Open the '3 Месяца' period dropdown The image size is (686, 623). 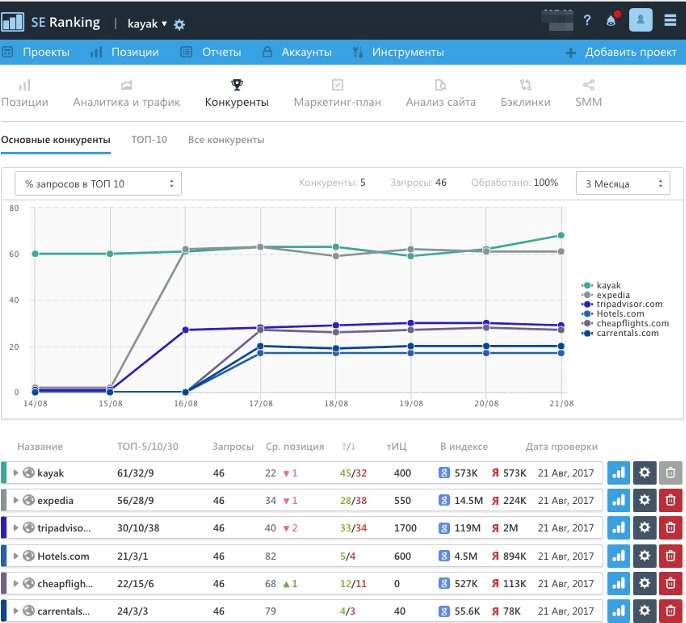pyautogui.click(x=623, y=184)
